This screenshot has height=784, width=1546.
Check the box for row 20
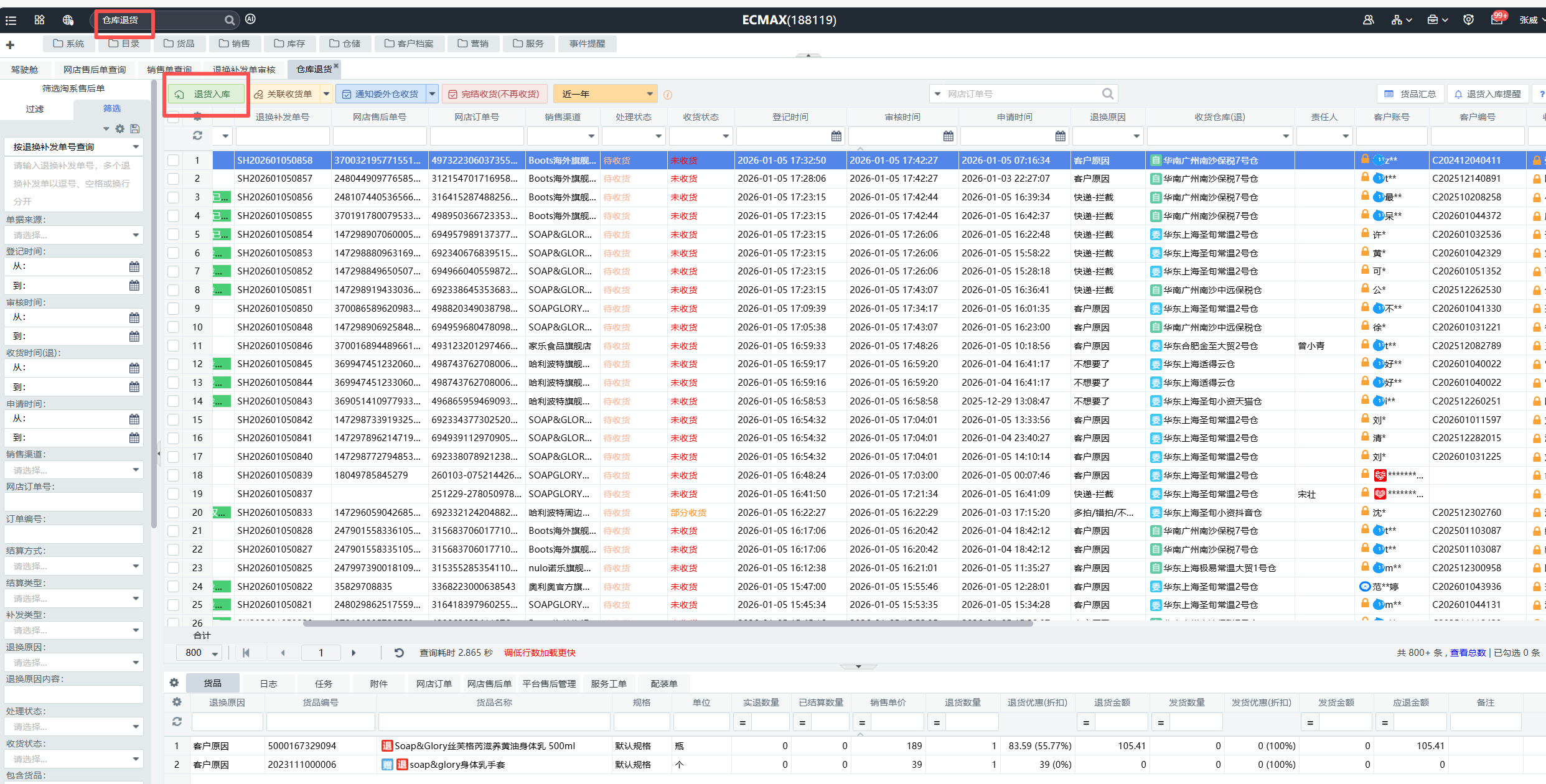[174, 513]
